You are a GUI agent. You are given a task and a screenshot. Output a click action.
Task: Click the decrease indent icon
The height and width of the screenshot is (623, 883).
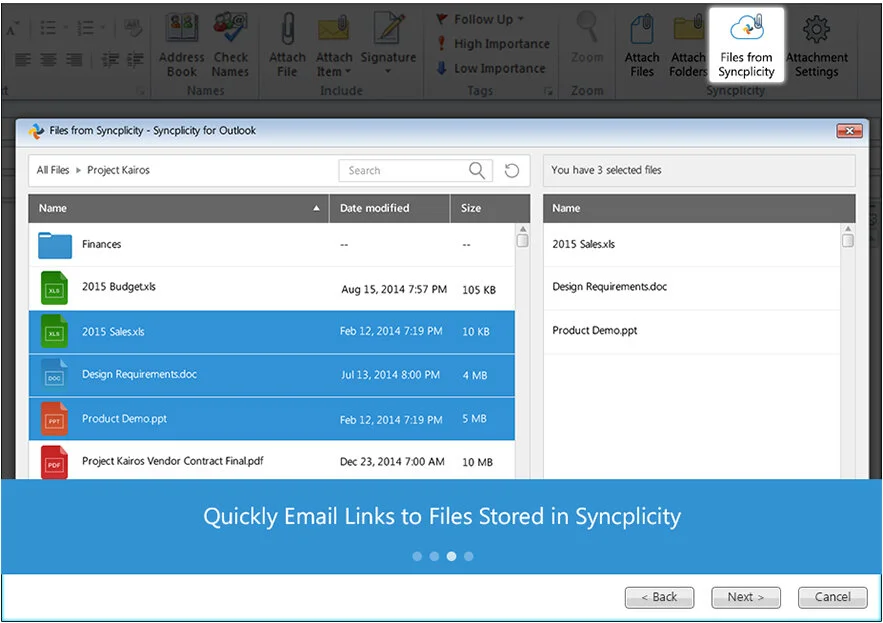point(110,59)
